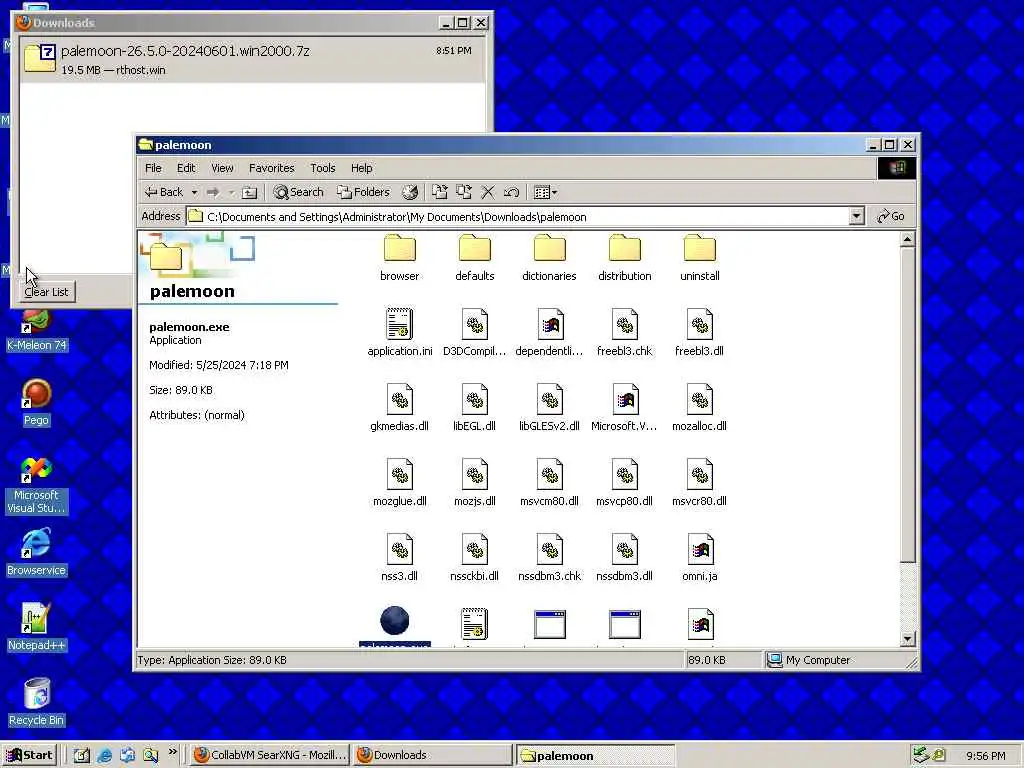1024x768 pixels.
Task: Click the scroll down arrow in file list
Action: tap(907, 639)
